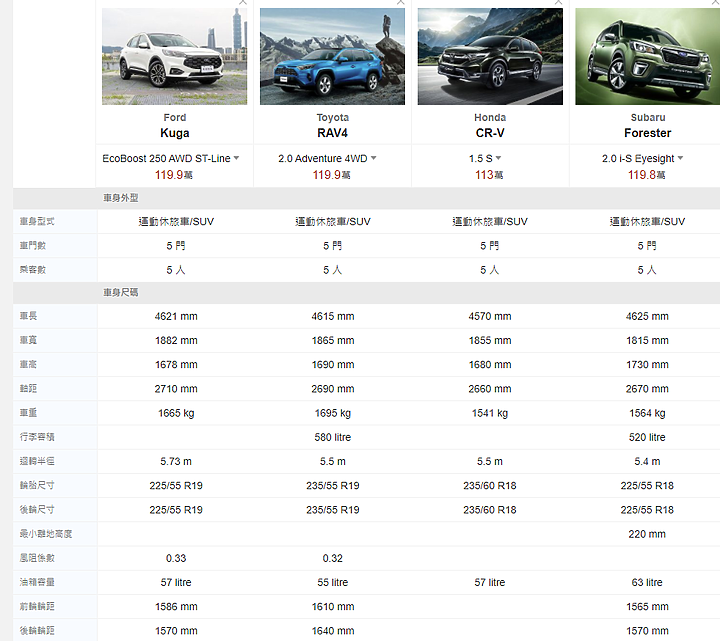Select the CR-V 113萬 price

(489, 175)
